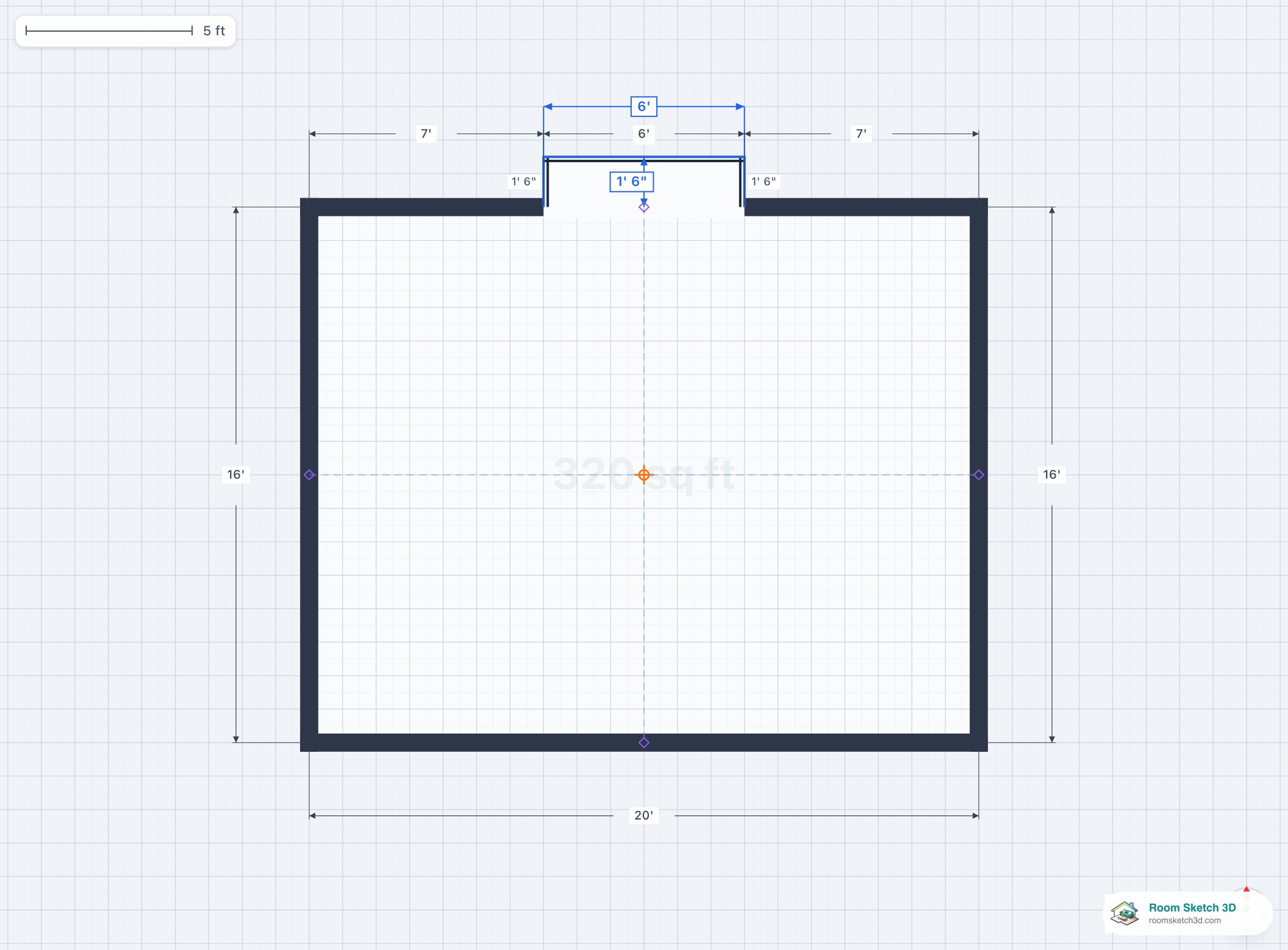Select the purple diamond handle on the right wall
This screenshot has width=1288, height=950.
[978, 474]
